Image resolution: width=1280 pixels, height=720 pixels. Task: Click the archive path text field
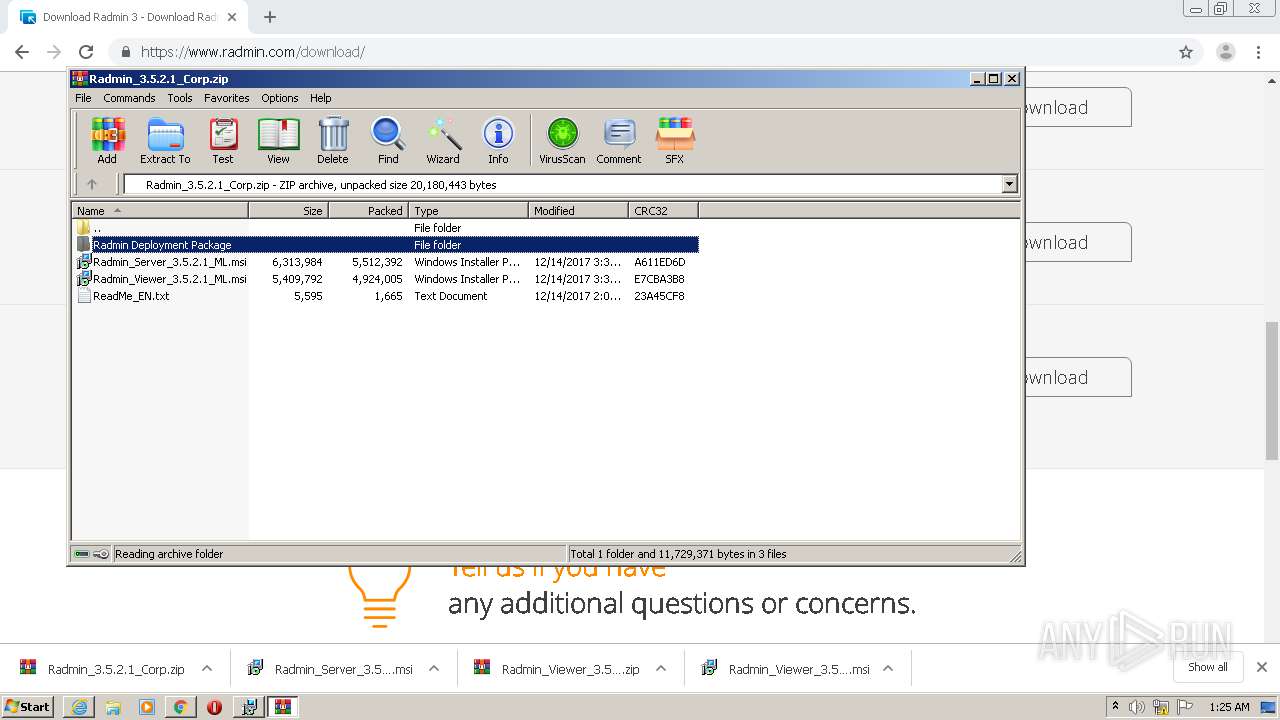tap(563, 184)
